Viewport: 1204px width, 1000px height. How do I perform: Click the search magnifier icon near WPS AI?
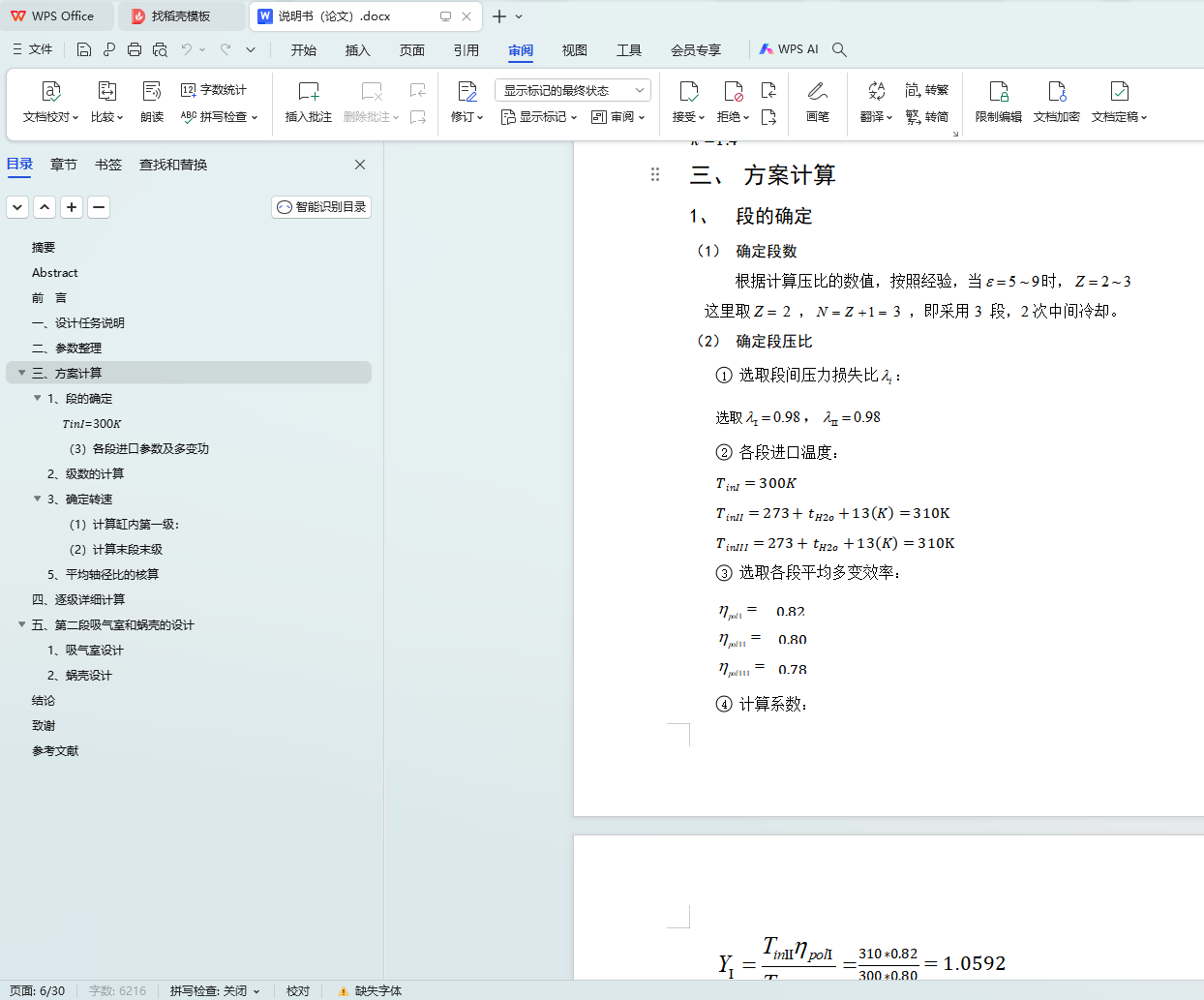tap(839, 49)
